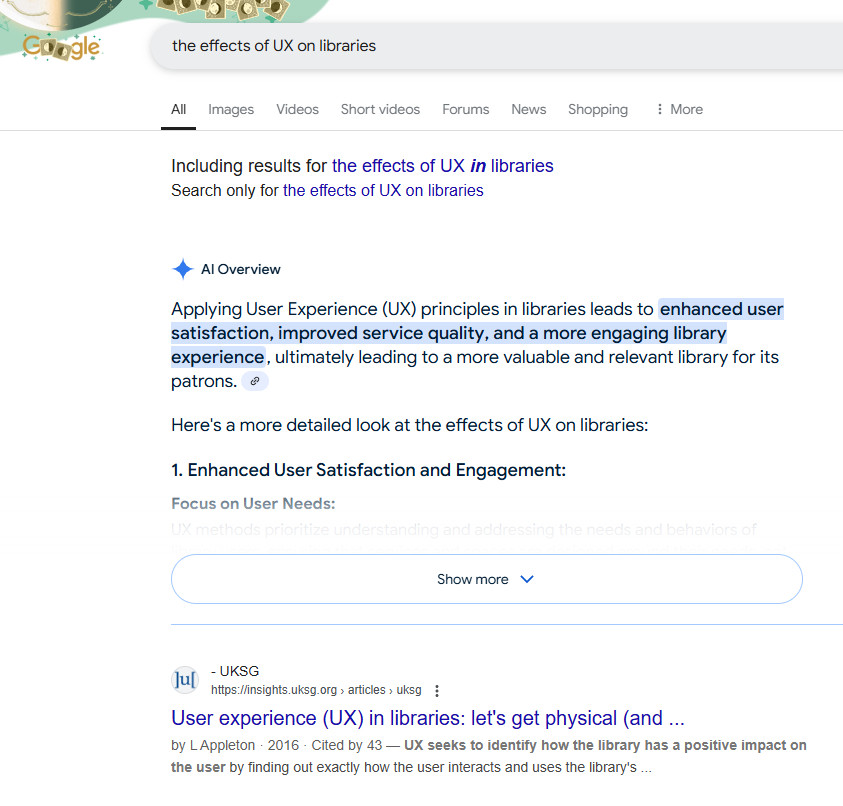Open the Short videos tab
The height and width of the screenshot is (806, 843).
(x=380, y=109)
